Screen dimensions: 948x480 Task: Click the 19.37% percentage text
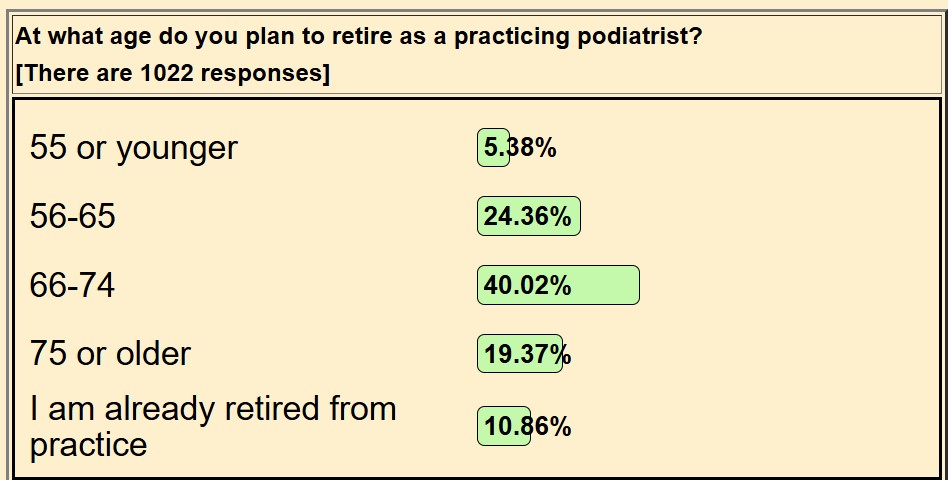(x=527, y=354)
